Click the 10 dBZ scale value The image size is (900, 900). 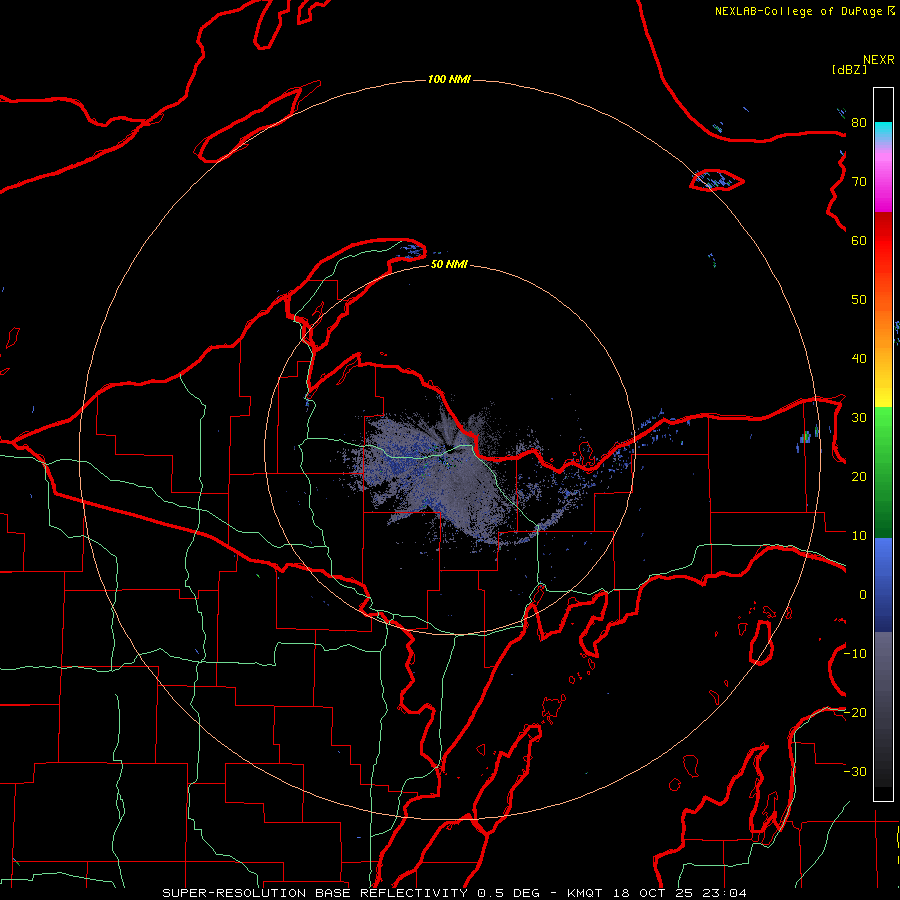859,536
